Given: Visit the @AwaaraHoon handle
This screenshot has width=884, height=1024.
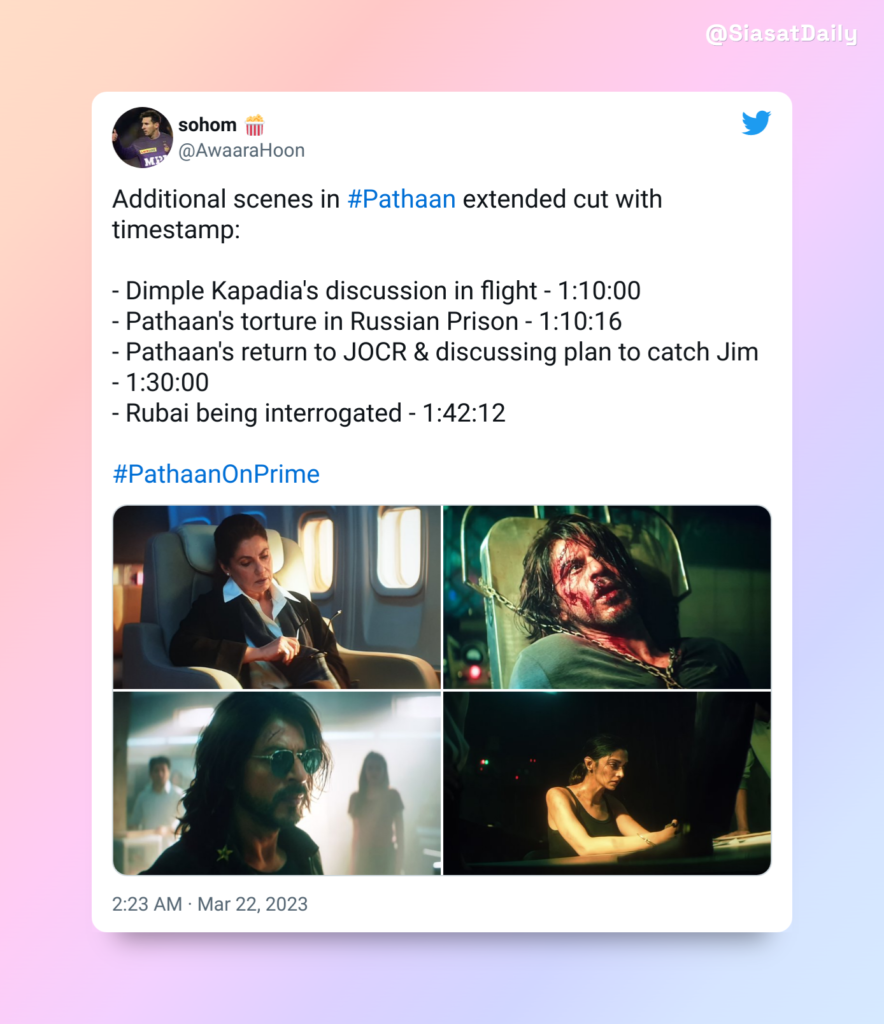Looking at the screenshot, I should click(242, 151).
